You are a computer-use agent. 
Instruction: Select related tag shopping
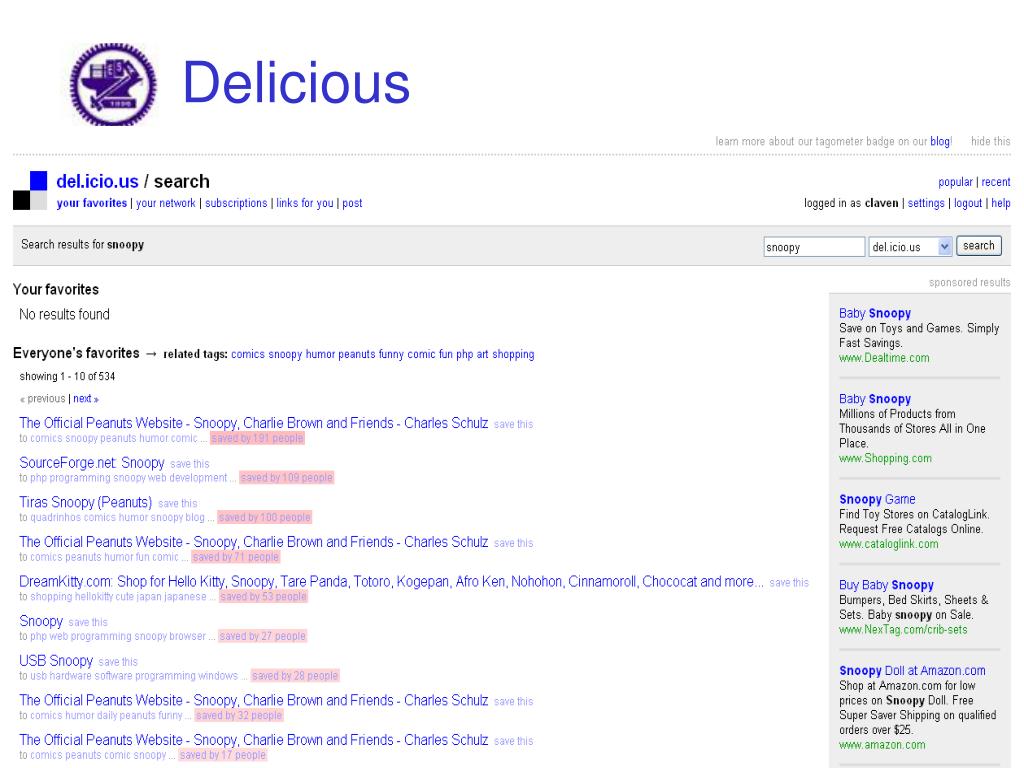click(x=513, y=354)
